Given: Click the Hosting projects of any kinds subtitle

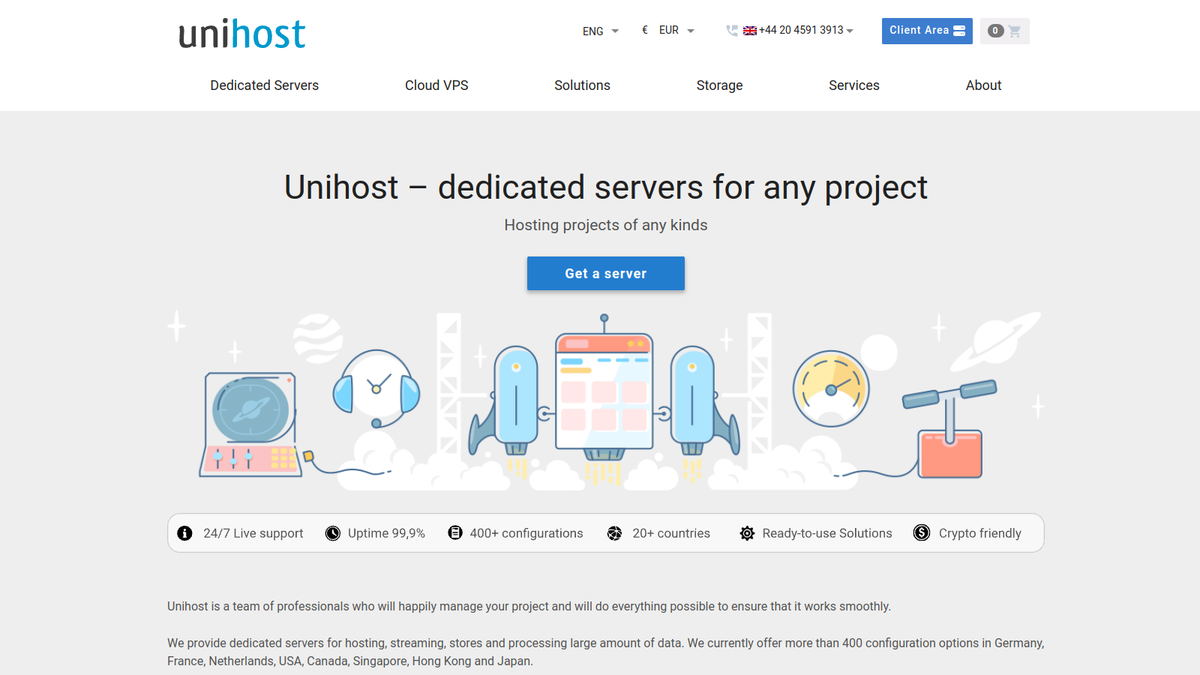Looking at the screenshot, I should 606,225.
